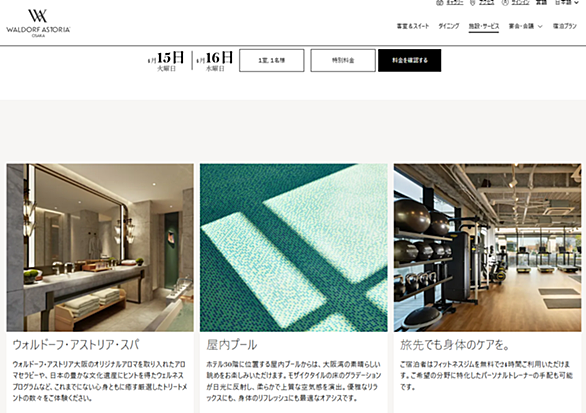Viewport: 586px width, 413px height.
Task: Open the 1室, 1名様 room guest selector
Action: (272, 60)
